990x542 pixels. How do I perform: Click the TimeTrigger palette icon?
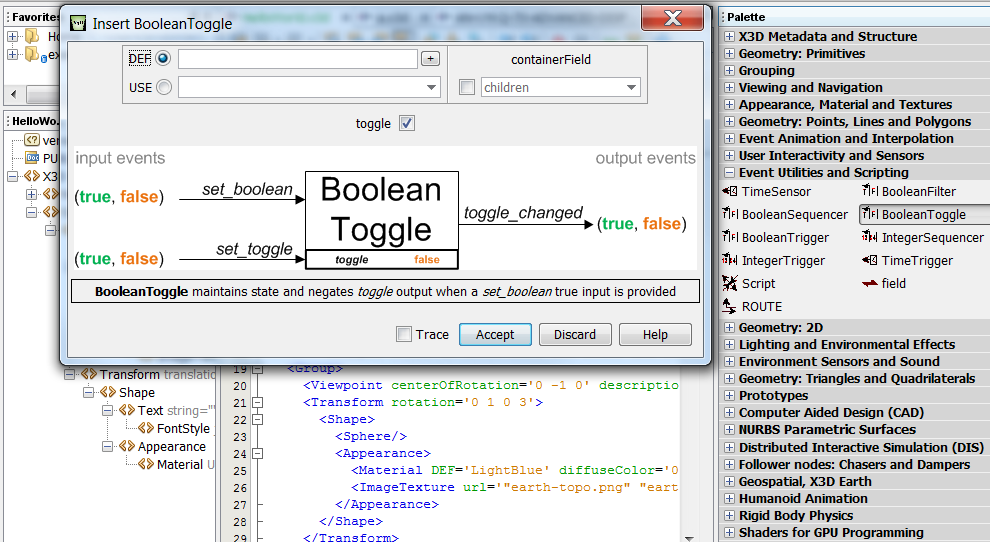tap(870, 261)
